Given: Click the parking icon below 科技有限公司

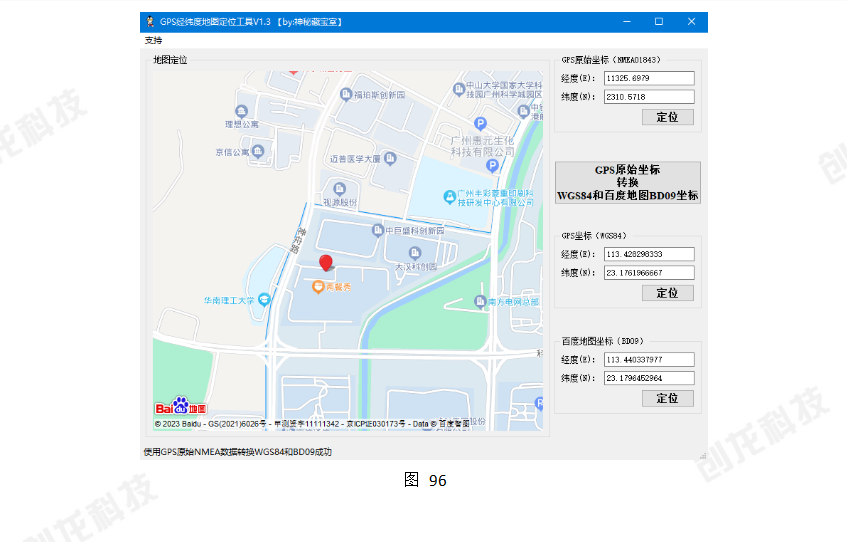Looking at the screenshot, I should pos(492,166).
